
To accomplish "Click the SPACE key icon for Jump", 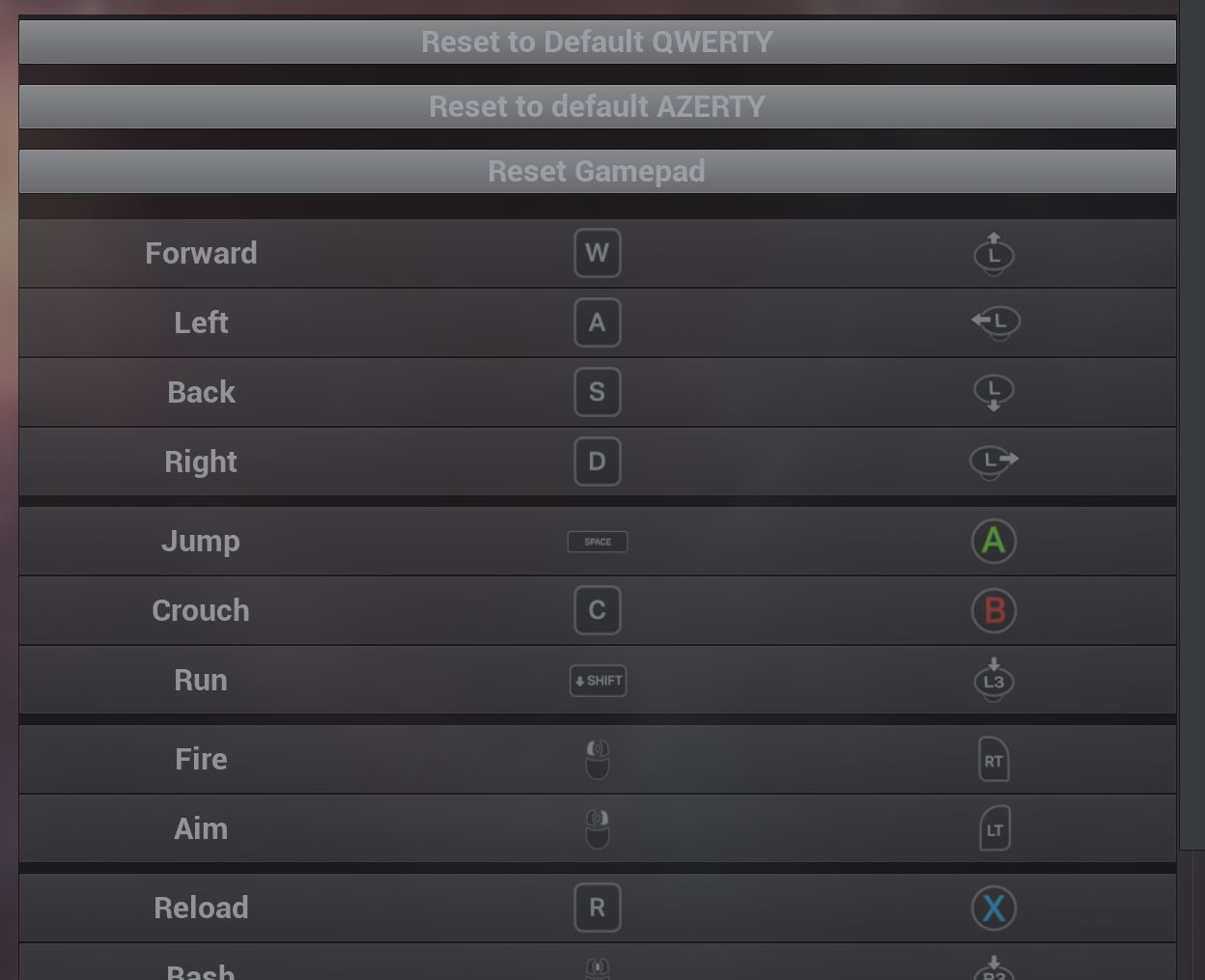I will pos(597,542).
